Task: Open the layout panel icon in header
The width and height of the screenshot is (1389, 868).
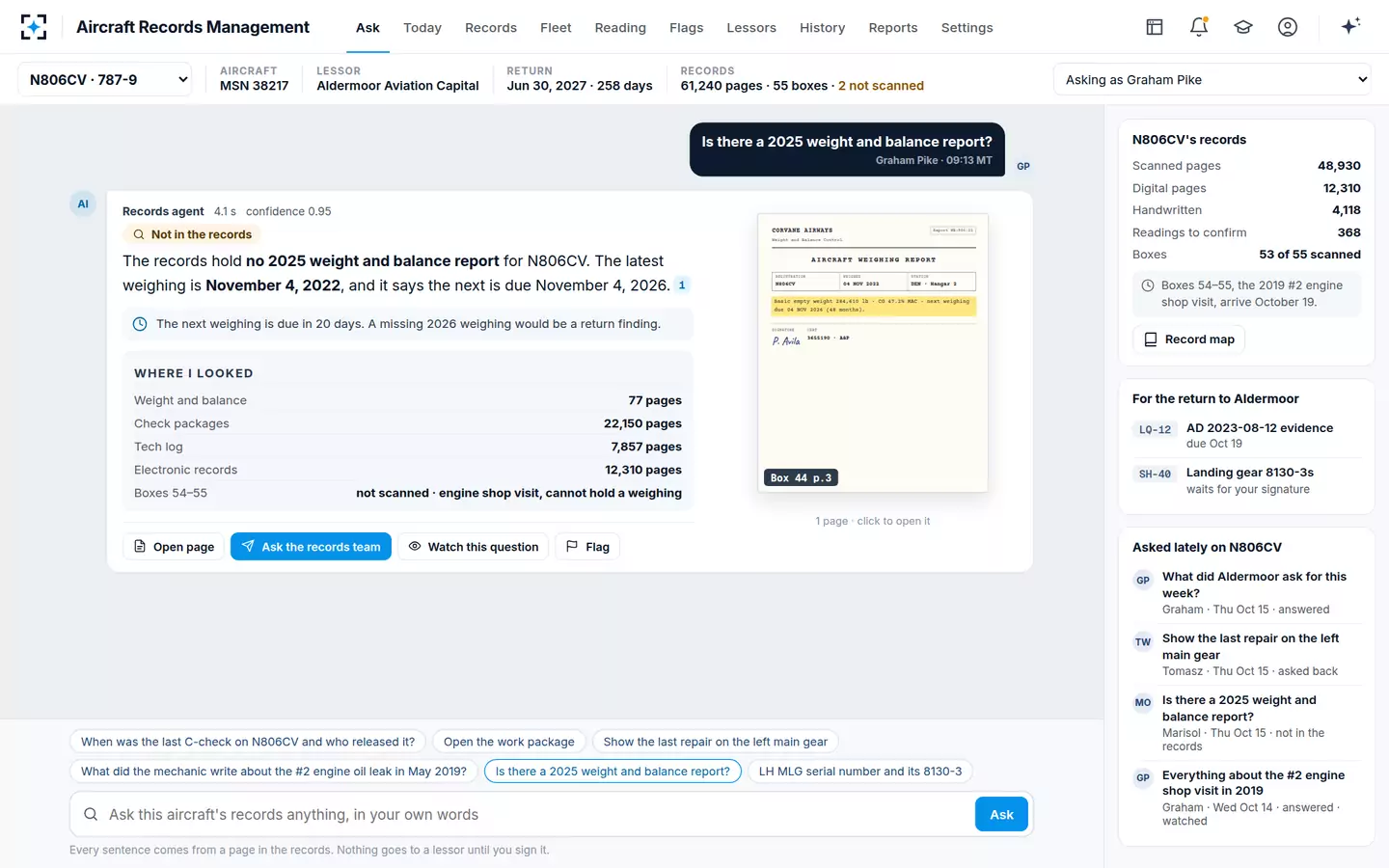Action: coord(1155,27)
